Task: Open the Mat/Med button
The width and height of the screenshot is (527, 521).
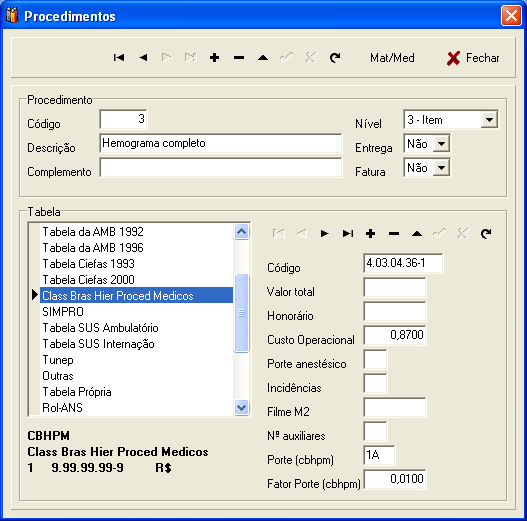Action: pyautogui.click(x=392, y=58)
